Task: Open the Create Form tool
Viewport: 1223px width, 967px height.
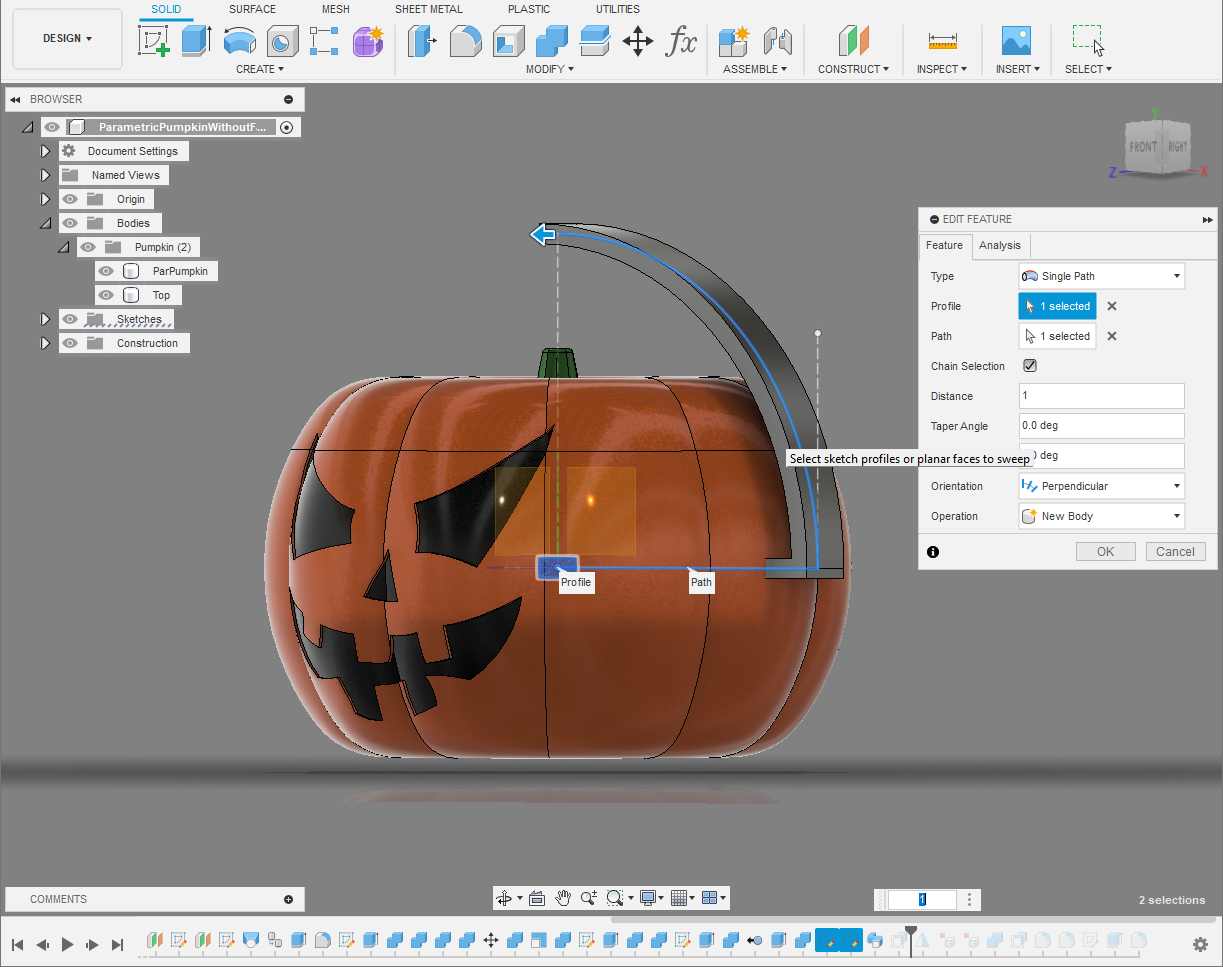Action: (368, 41)
